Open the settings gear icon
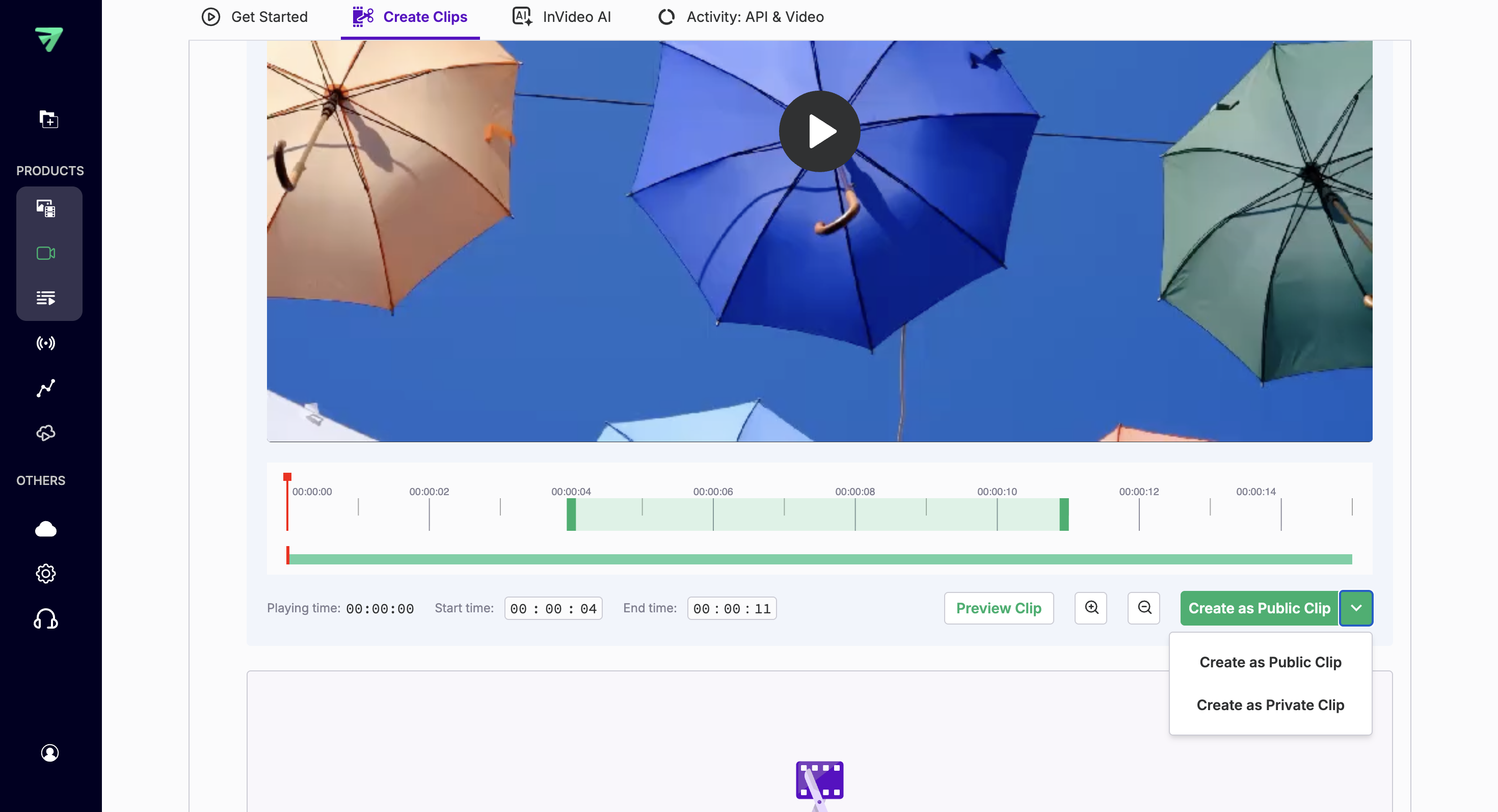The width and height of the screenshot is (1498, 812). (x=46, y=574)
